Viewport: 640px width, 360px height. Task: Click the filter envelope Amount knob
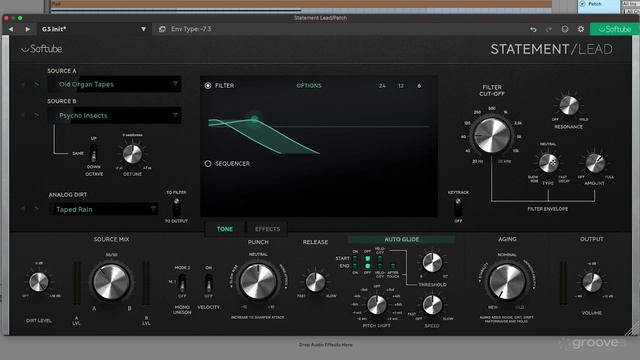tap(595, 163)
